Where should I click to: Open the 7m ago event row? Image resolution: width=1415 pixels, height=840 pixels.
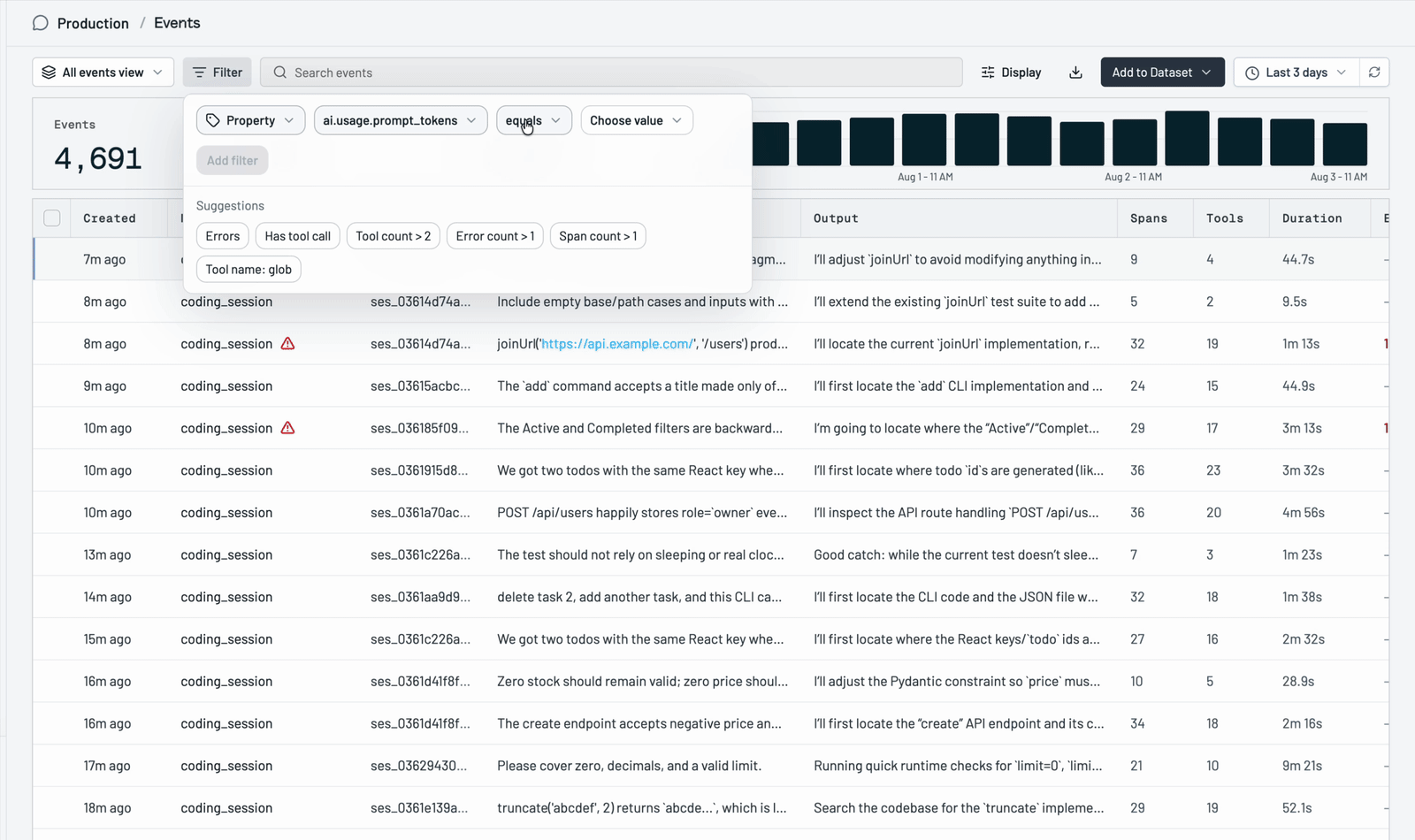710,259
